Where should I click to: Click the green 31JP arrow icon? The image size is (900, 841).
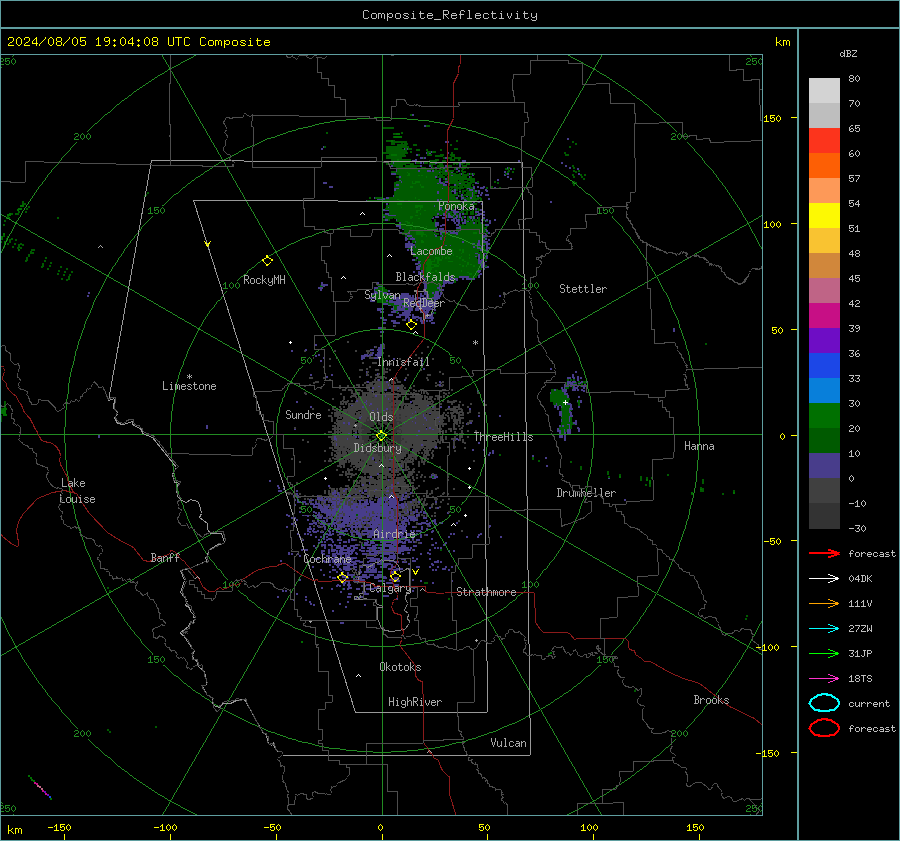click(824, 653)
